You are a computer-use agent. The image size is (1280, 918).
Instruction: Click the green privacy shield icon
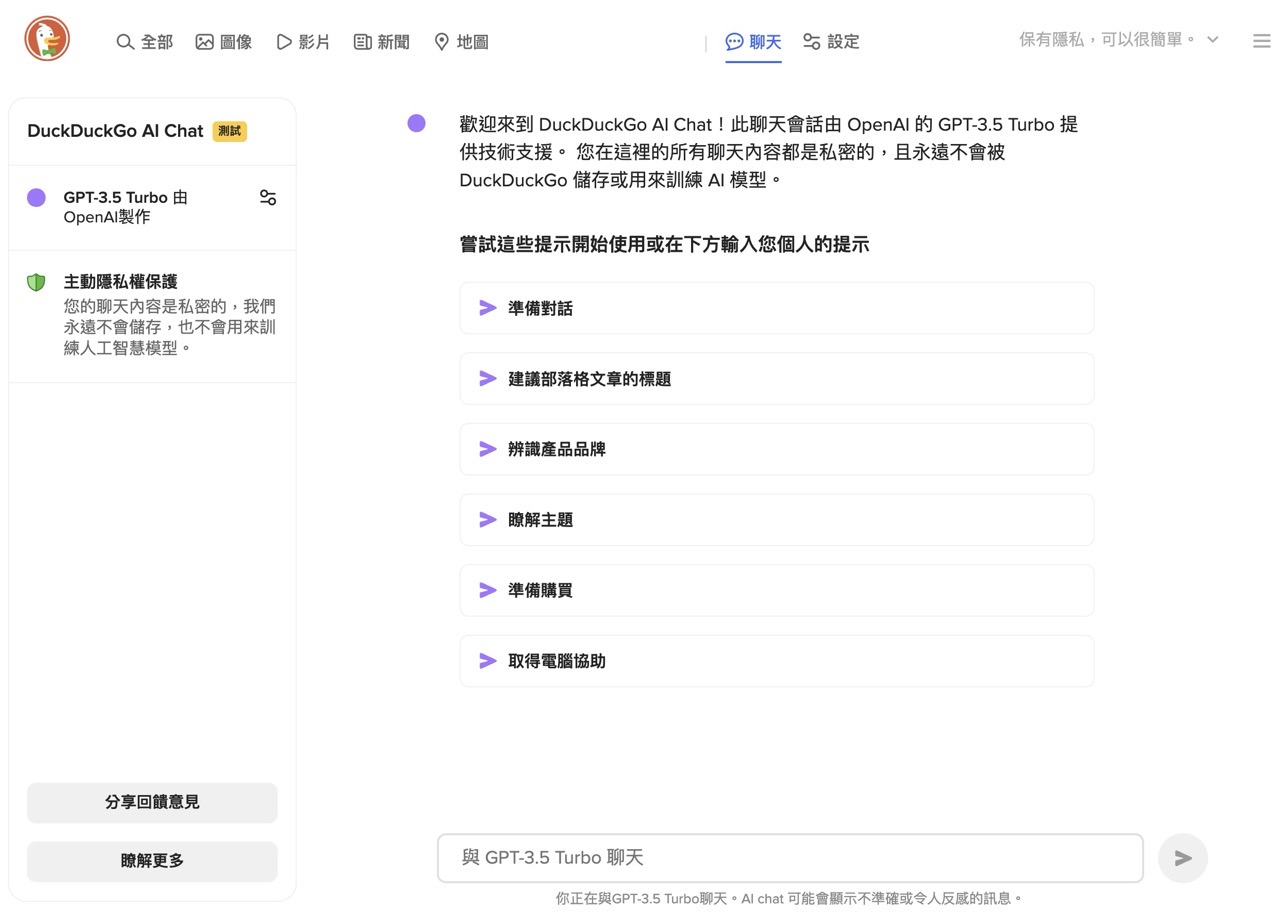click(x=36, y=282)
